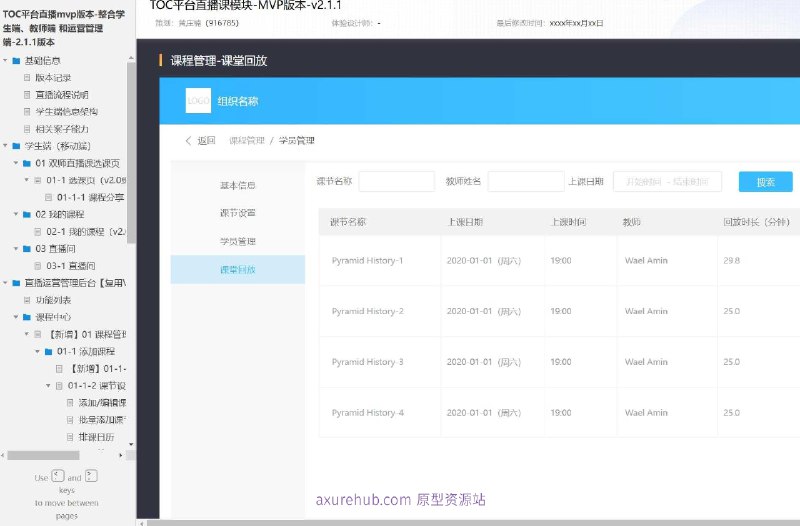This screenshot has height=526, width=800.
Task: Click the page icon beside 功能列表
Action: point(27,300)
